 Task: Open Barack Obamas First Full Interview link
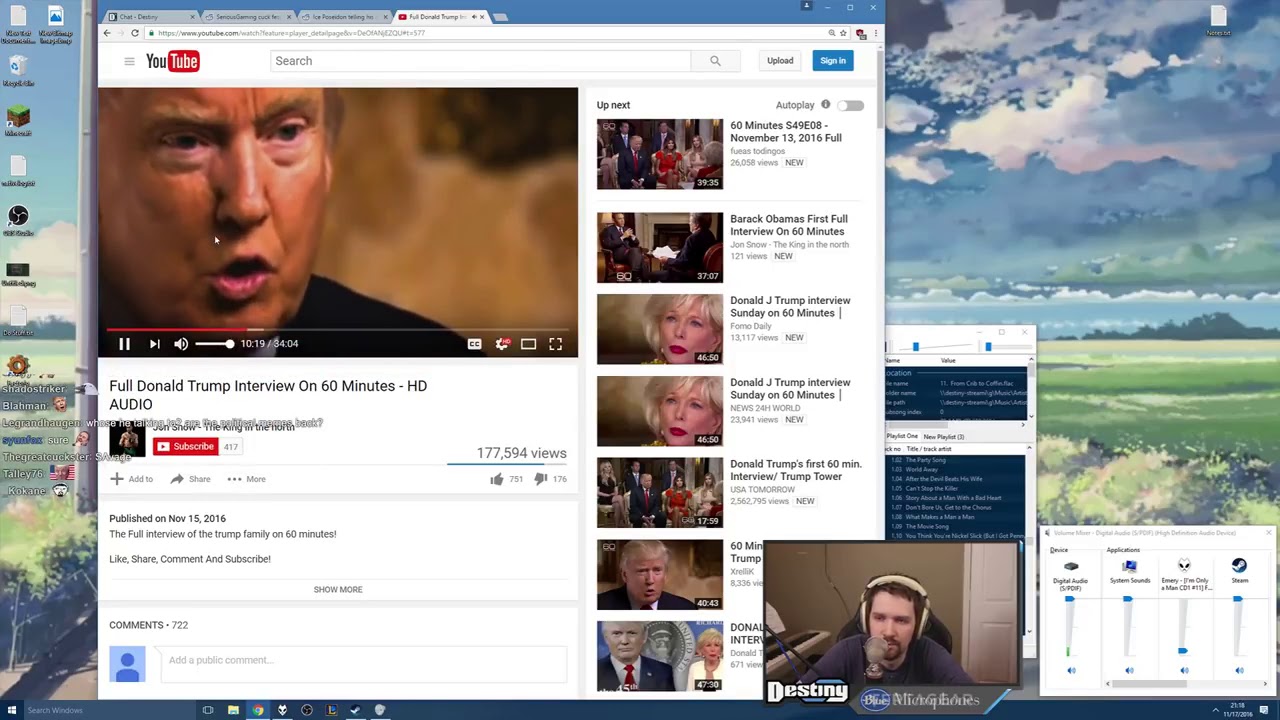(x=788, y=225)
